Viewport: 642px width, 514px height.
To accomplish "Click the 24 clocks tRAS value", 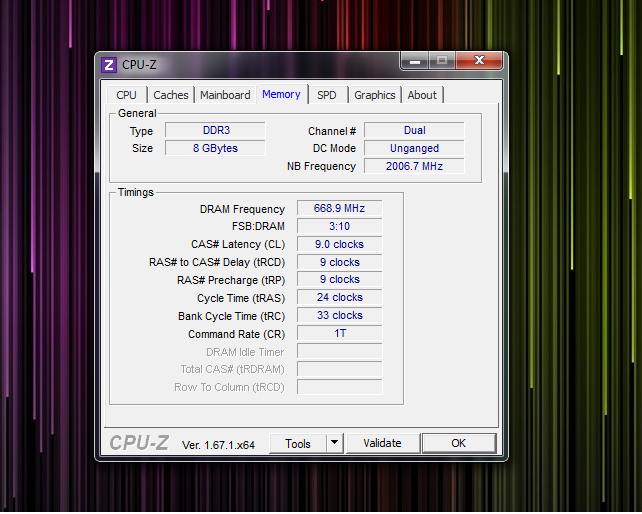I will (x=339, y=297).
